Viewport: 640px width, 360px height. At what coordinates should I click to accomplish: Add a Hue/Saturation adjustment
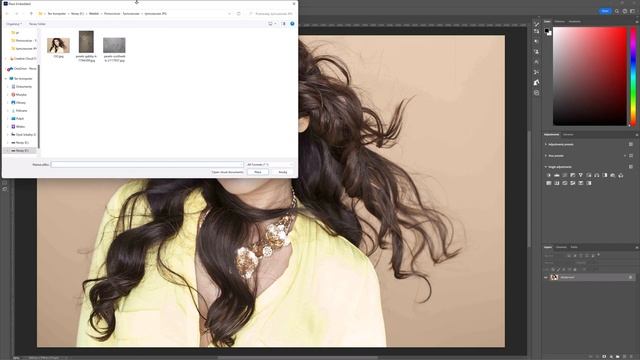tap(589, 175)
